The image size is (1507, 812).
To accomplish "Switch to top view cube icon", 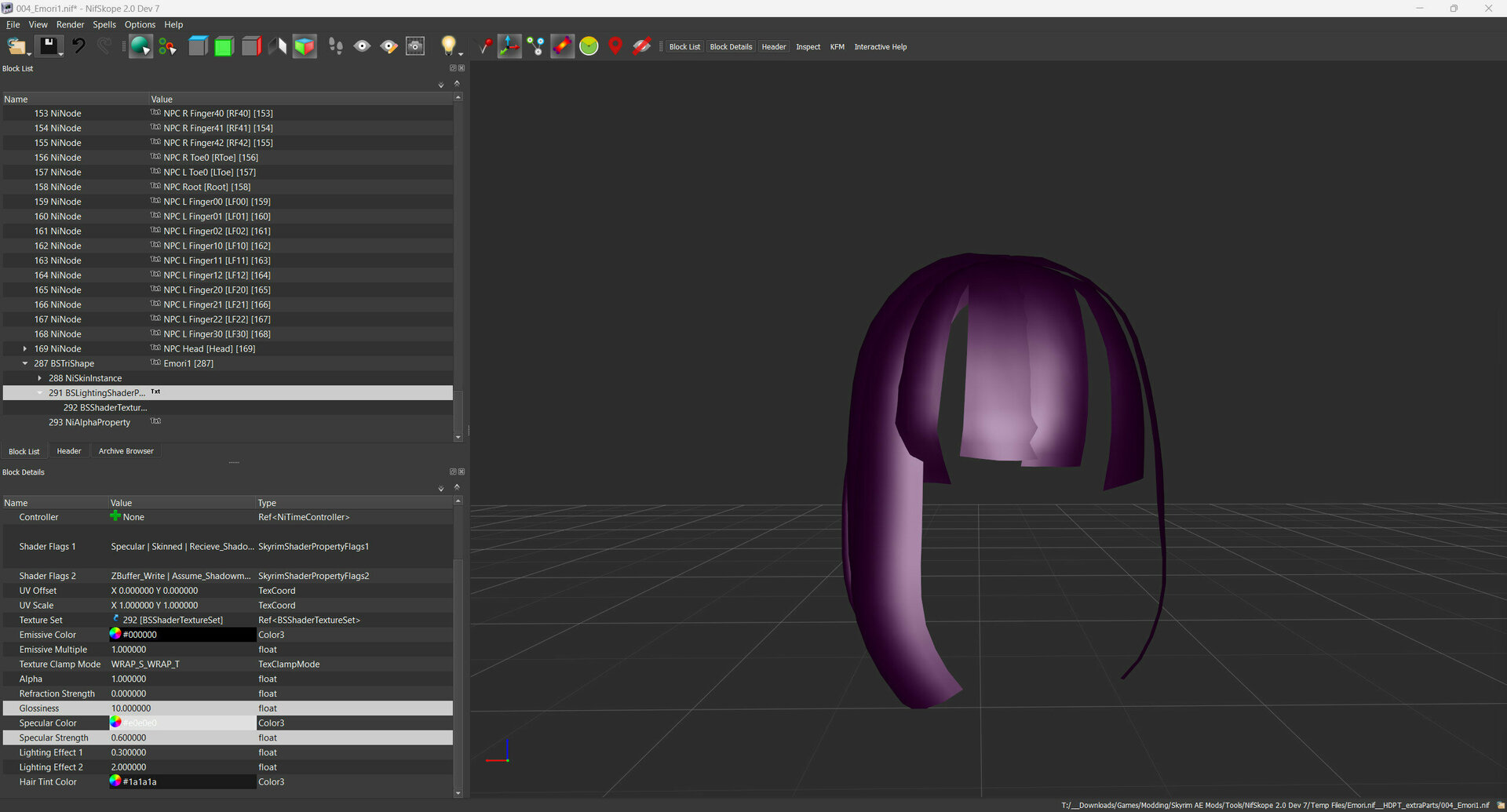I will coord(198,46).
